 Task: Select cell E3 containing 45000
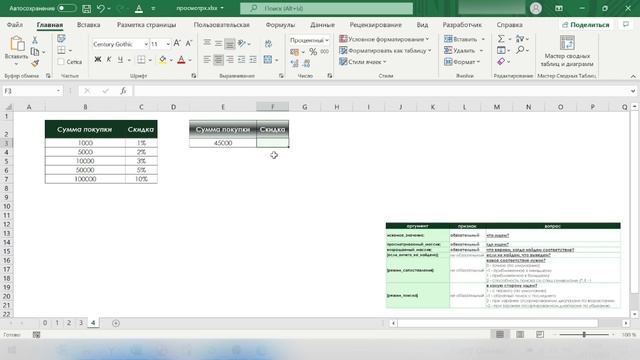(x=223, y=143)
